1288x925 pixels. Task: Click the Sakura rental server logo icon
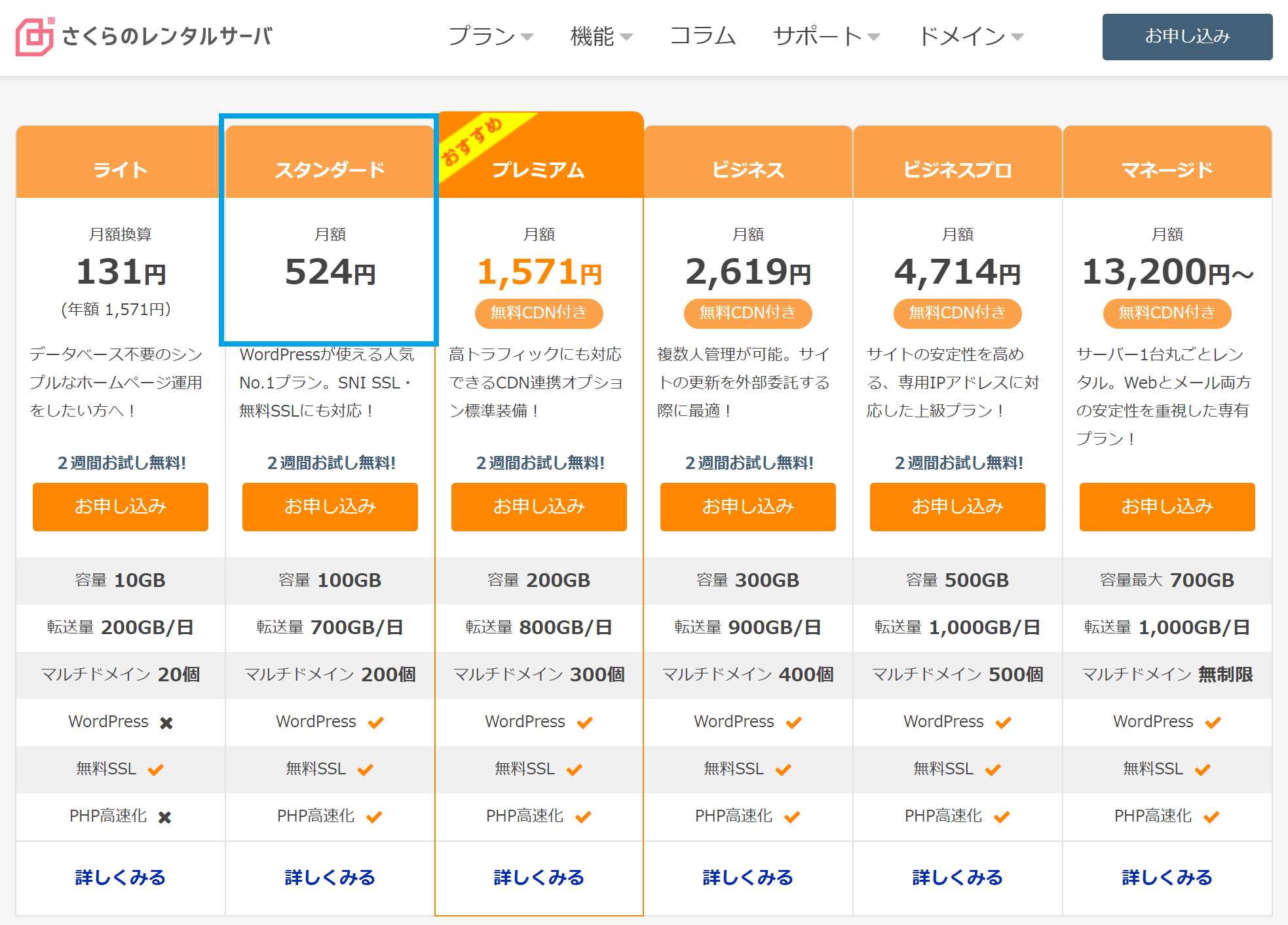pos(34,37)
